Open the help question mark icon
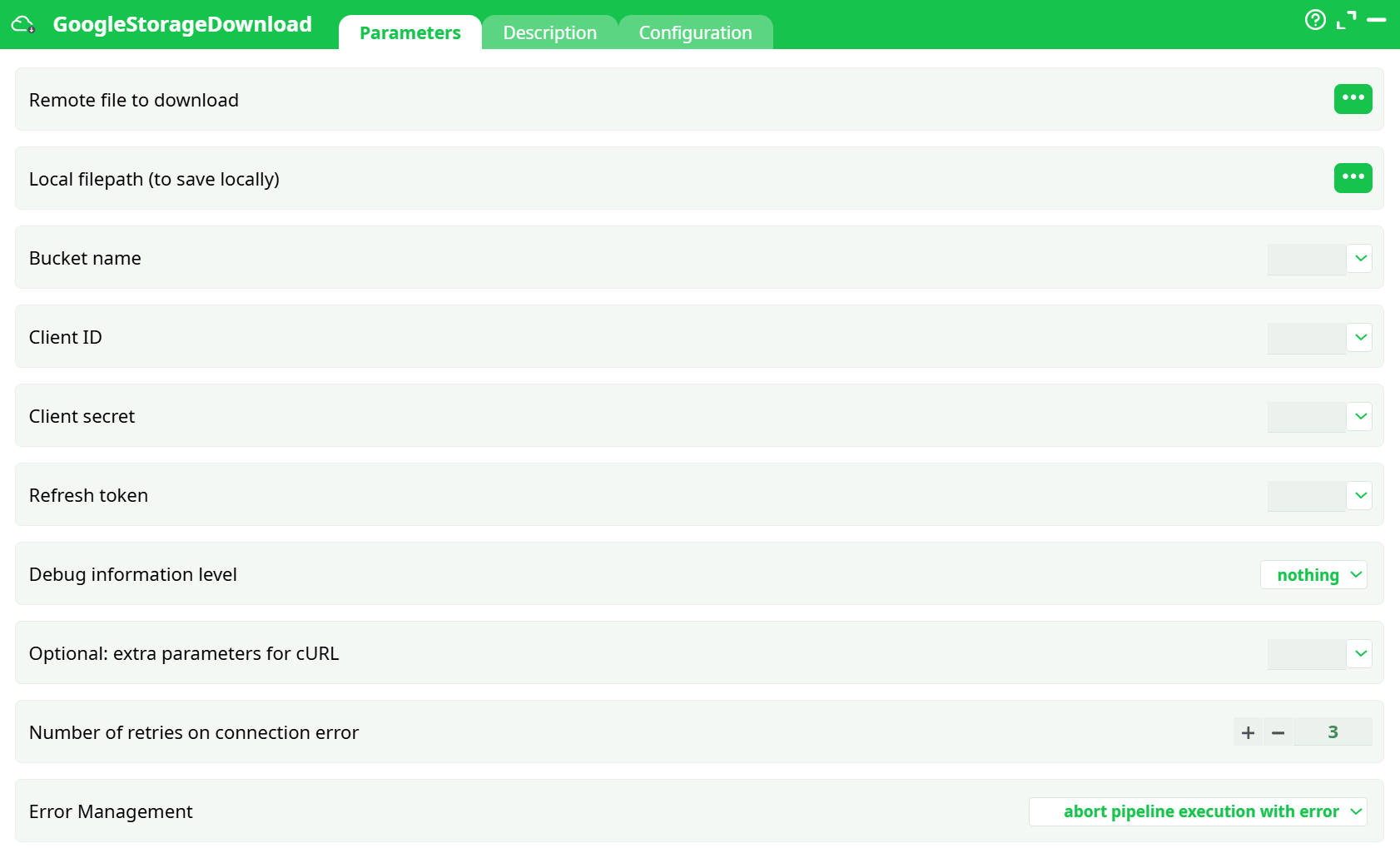The height and width of the screenshot is (848, 1400). pos(1316,20)
